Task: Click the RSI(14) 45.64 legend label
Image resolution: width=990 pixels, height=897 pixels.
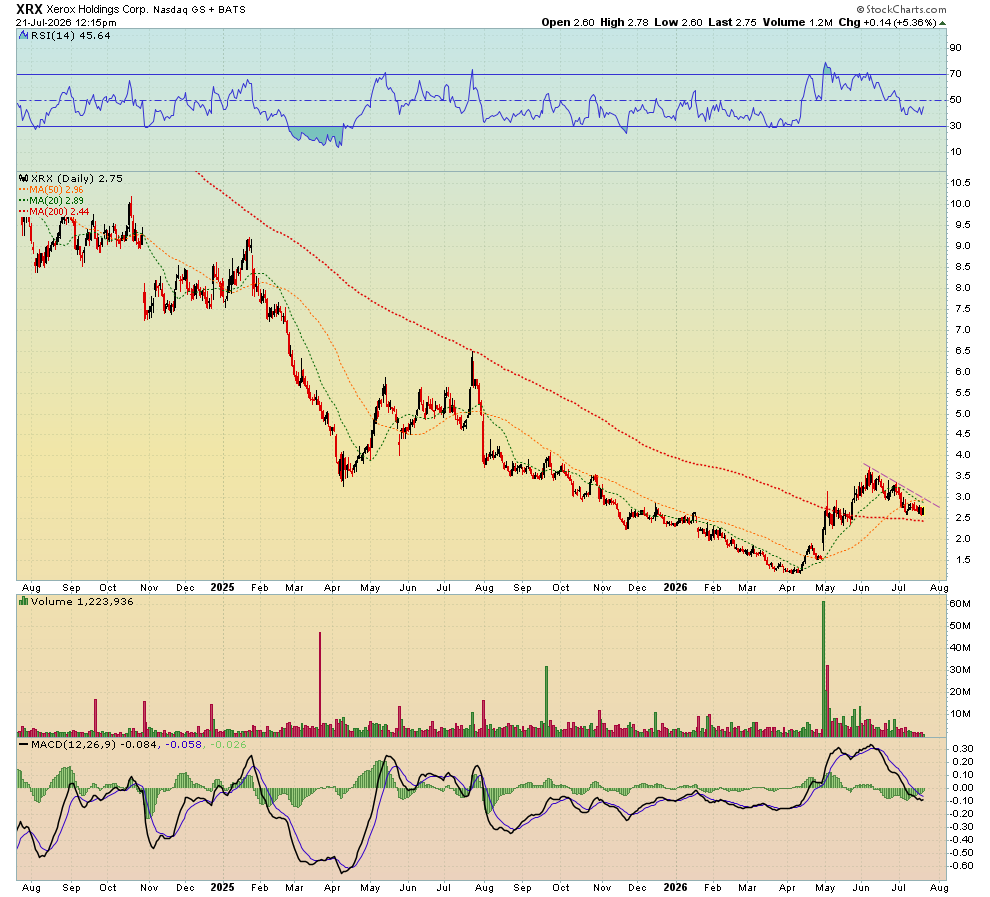Action: pyautogui.click(x=71, y=35)
